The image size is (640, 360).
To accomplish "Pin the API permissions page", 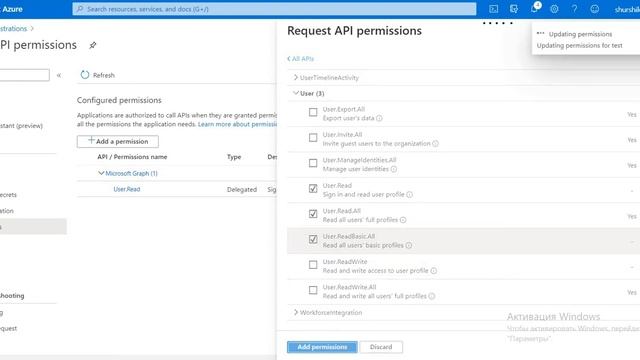I will click(x=93, y=45).
